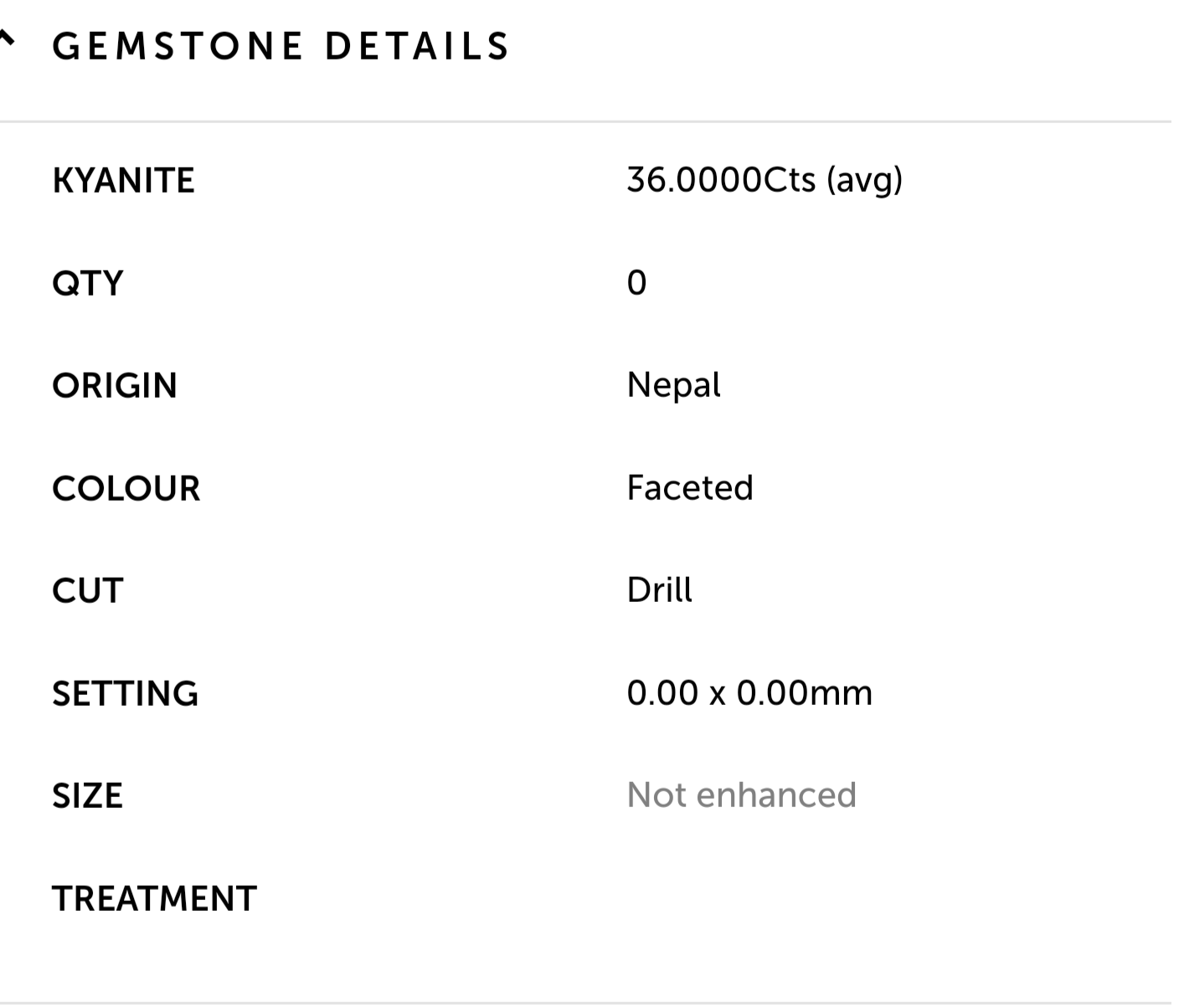The height and width of the screenshot is (1008, 1184).
Task: Click the bottom divider below TREATMENT
Action: pos(586,1003)
